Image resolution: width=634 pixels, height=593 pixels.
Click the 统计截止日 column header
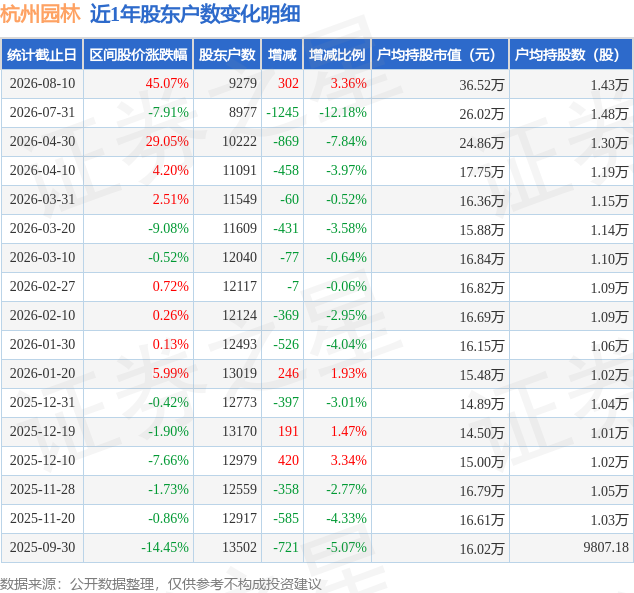42,55
